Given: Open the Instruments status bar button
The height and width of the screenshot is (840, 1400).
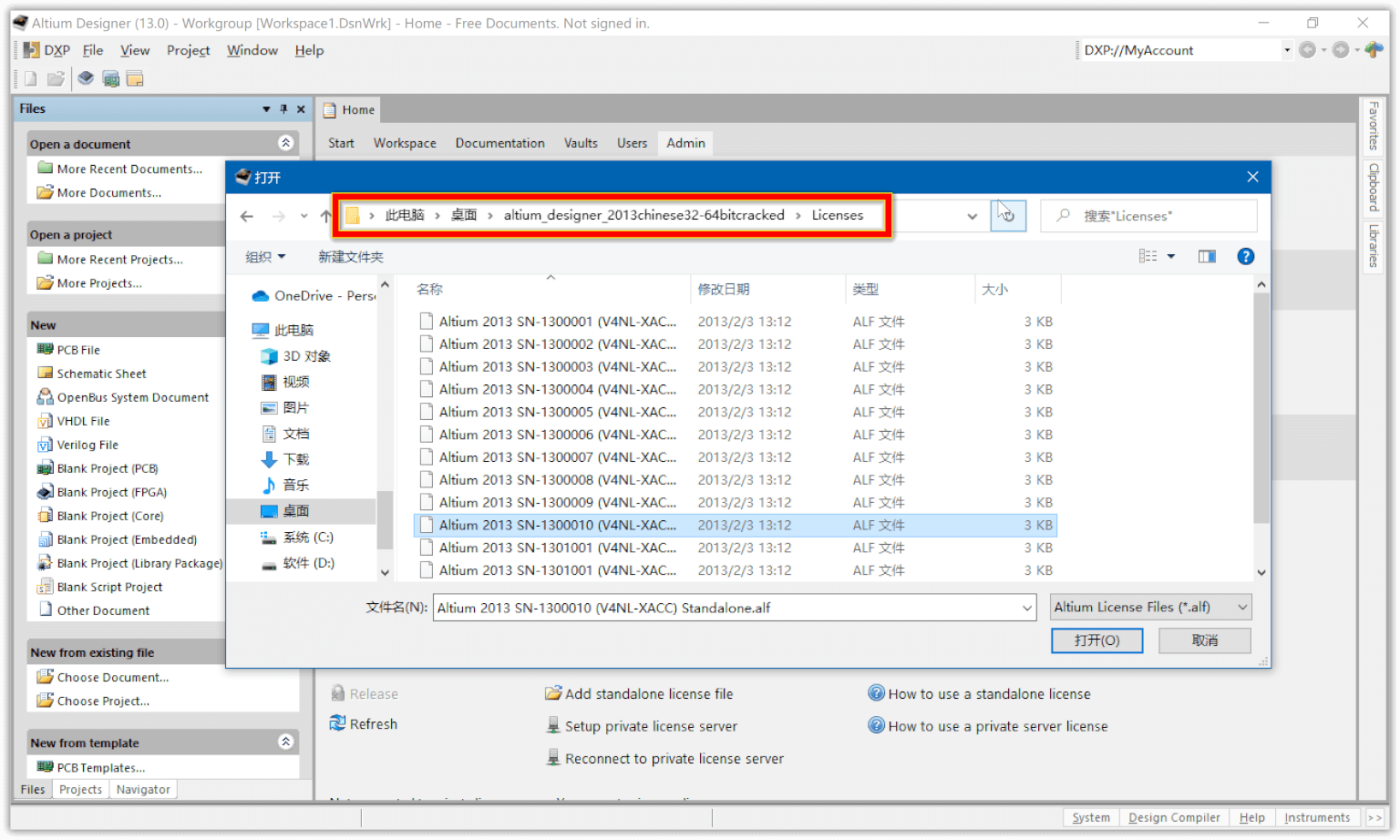Looking at the screenshot, I should [x=1317, y=818].
